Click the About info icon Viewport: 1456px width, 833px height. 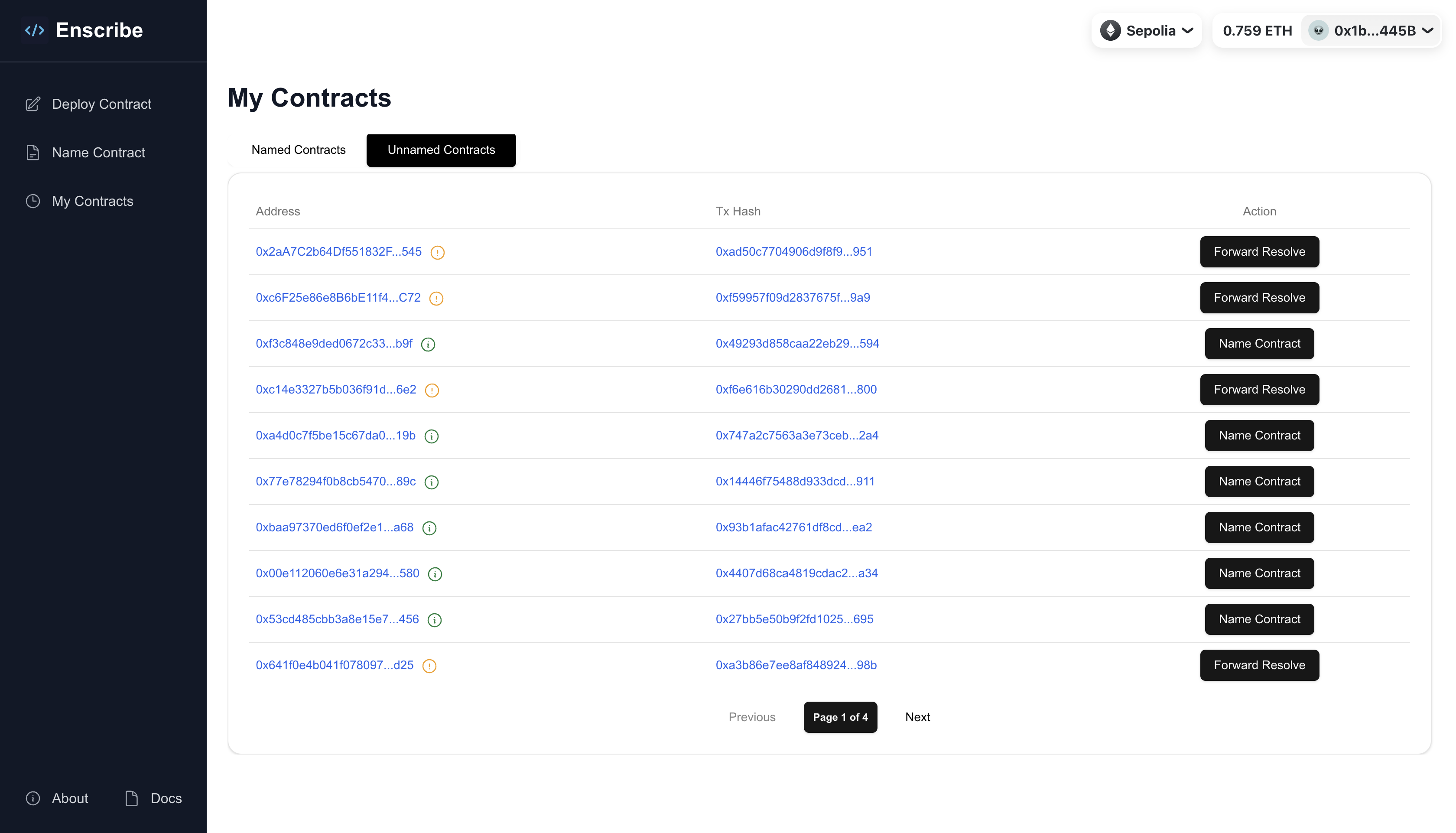pyautogui.click(x=33, y=798)
